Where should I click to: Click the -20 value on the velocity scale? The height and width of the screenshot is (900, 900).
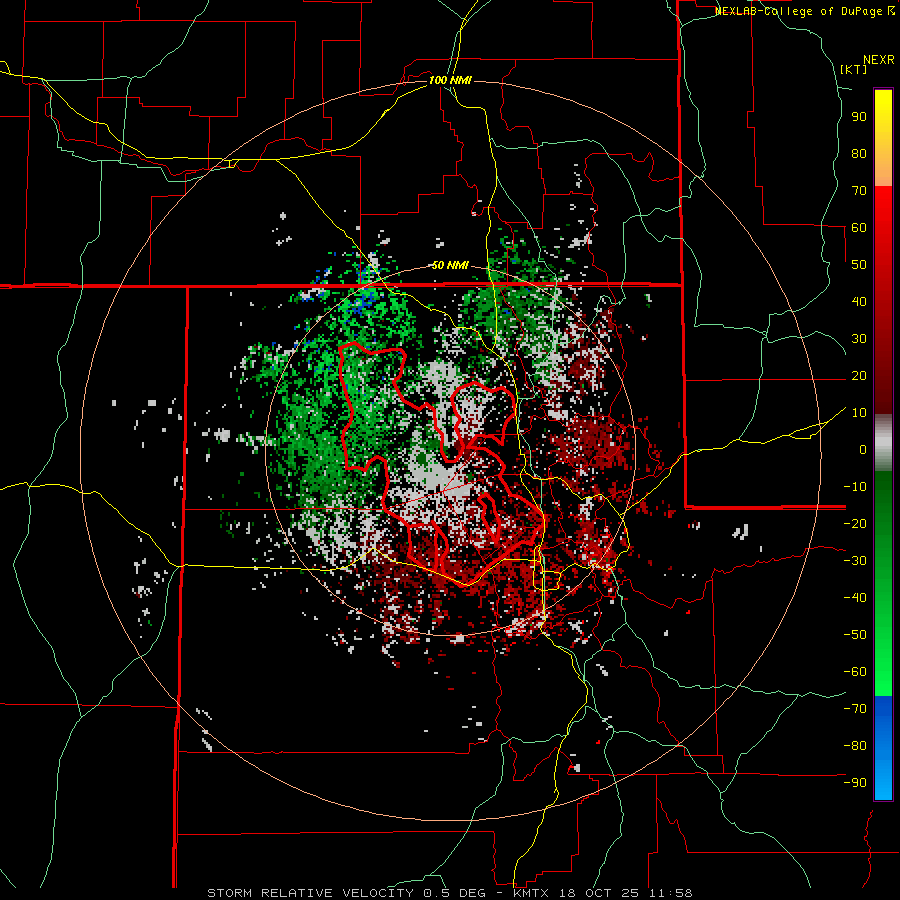tap(855, 523)
